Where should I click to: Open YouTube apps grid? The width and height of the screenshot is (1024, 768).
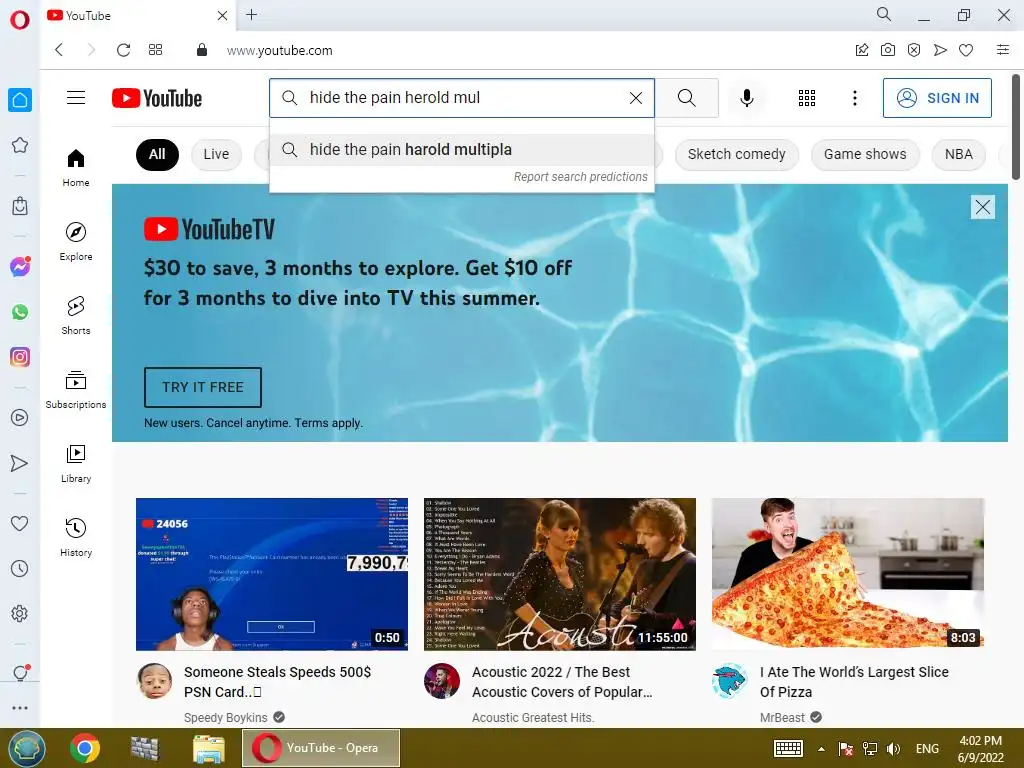807,98
